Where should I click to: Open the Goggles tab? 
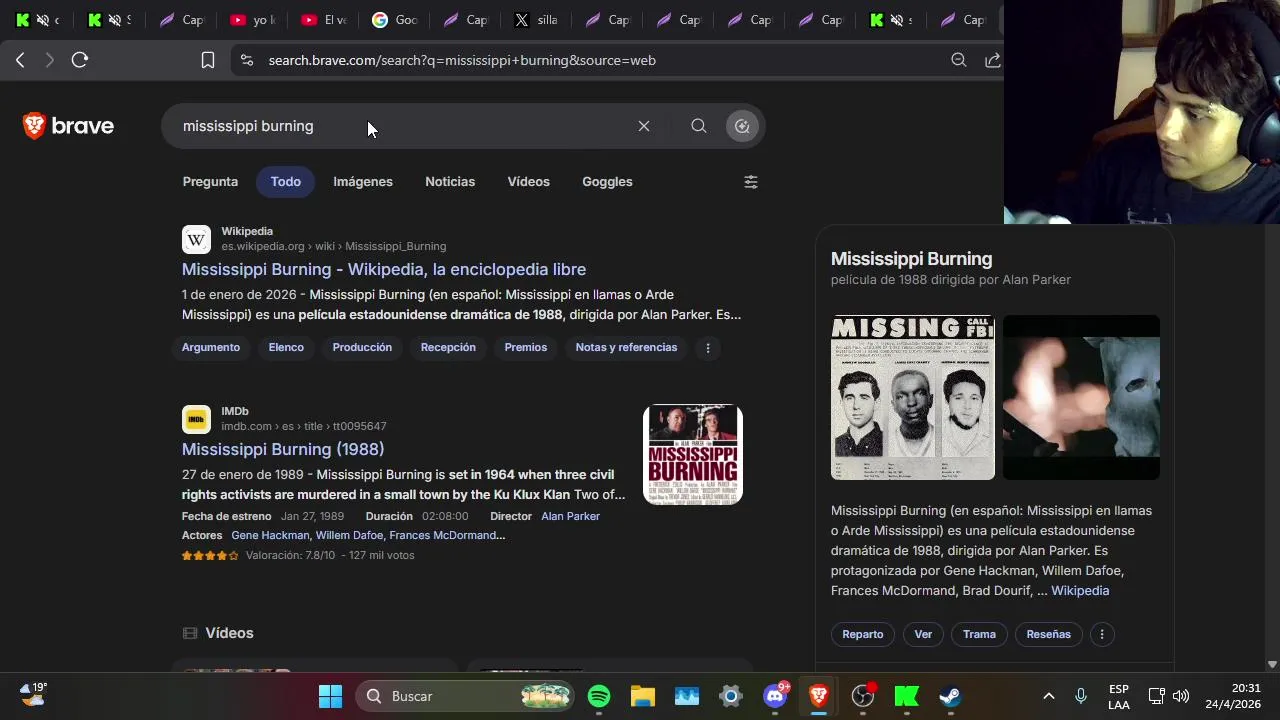tap(607, 182)
